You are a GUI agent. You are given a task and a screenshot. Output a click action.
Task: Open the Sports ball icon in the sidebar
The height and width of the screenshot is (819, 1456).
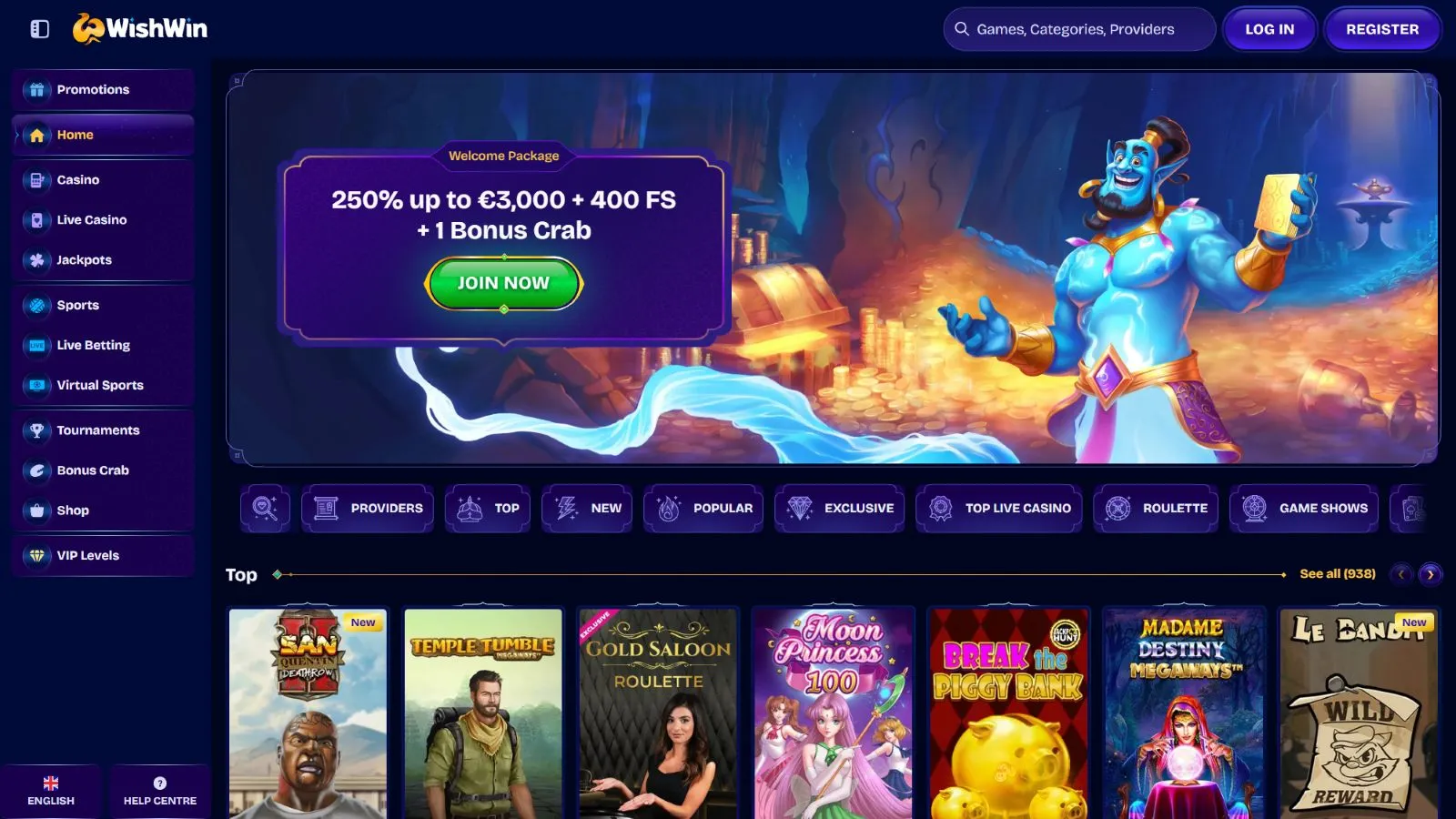coord(37,306)
